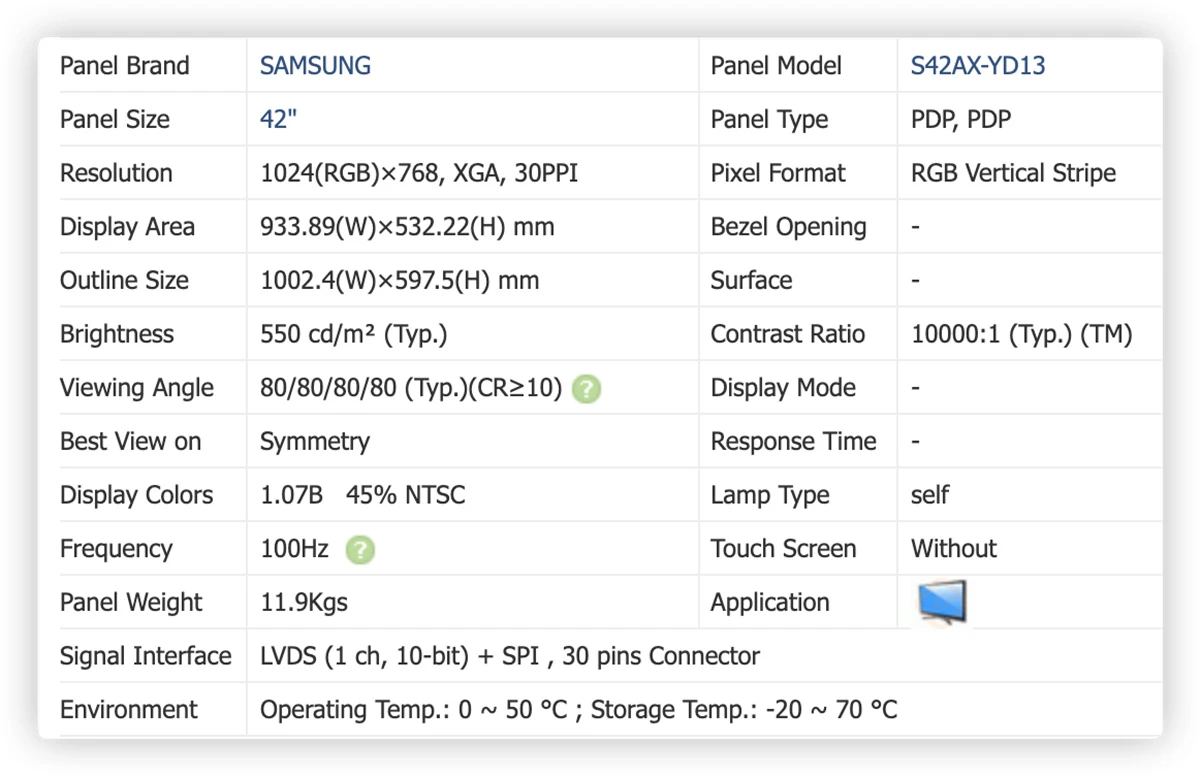Viewport: 1200px width, 776px height.
Task: Click the Viewing Angle label
Action: pos(137,388)
